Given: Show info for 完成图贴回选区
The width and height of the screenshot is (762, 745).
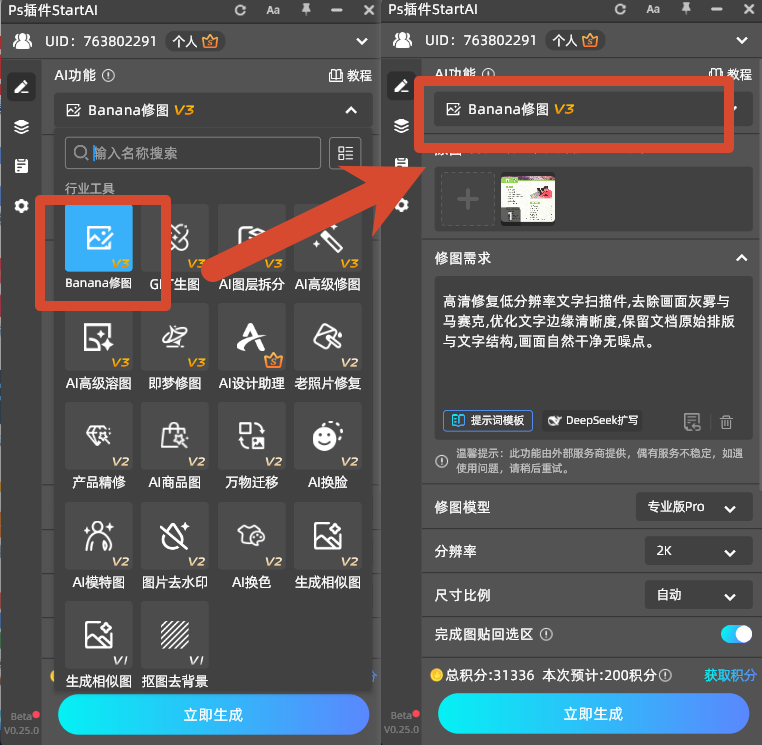Looking at the screenshot, I should 546,634.
